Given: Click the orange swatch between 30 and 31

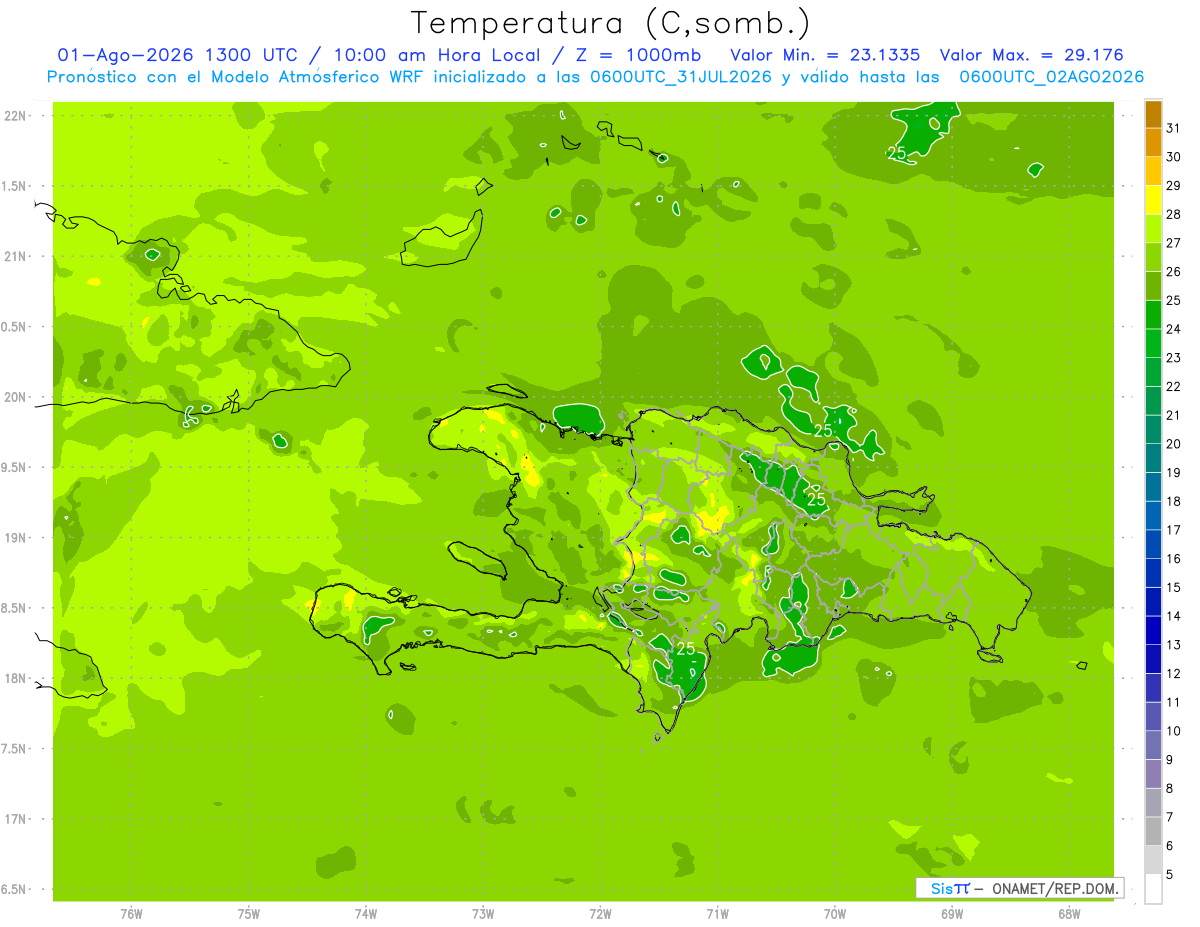Looking at the screenshot, I should 1153,142.
